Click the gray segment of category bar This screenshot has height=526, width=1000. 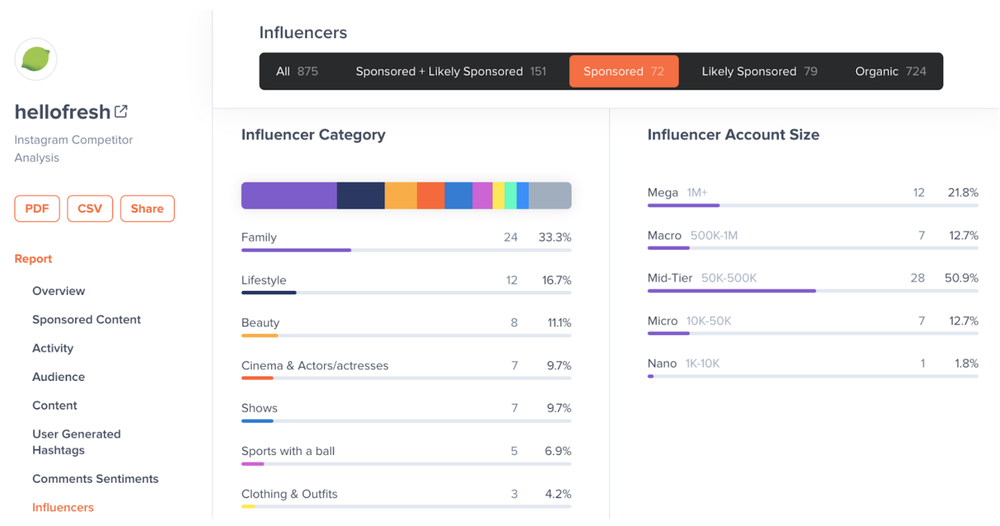click(550, 196)
